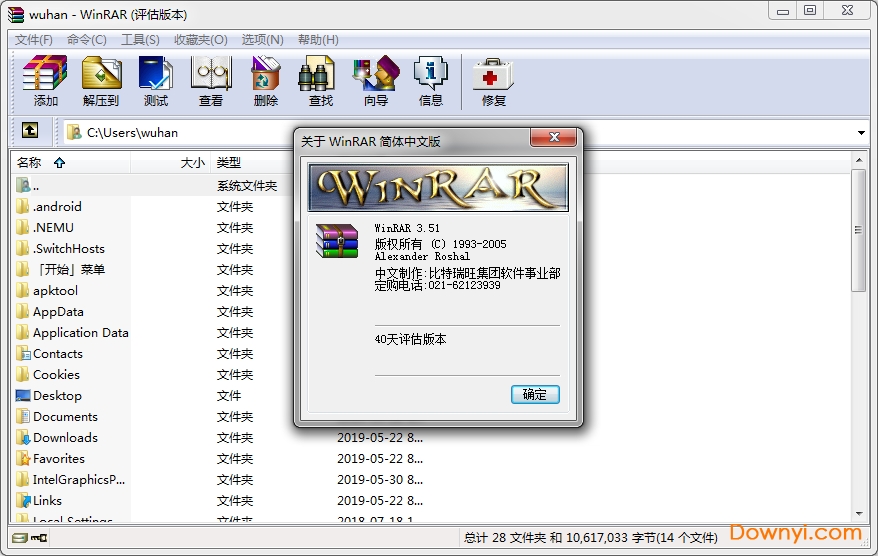Open the 工具(S) menu
Screen dimensions: 878x556
pyautogui.click(x=140, y=40)
